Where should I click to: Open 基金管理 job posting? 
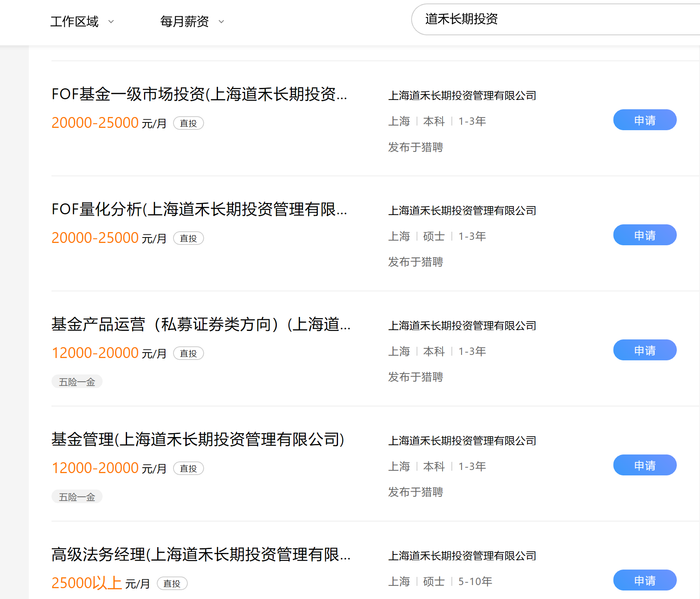198,439
